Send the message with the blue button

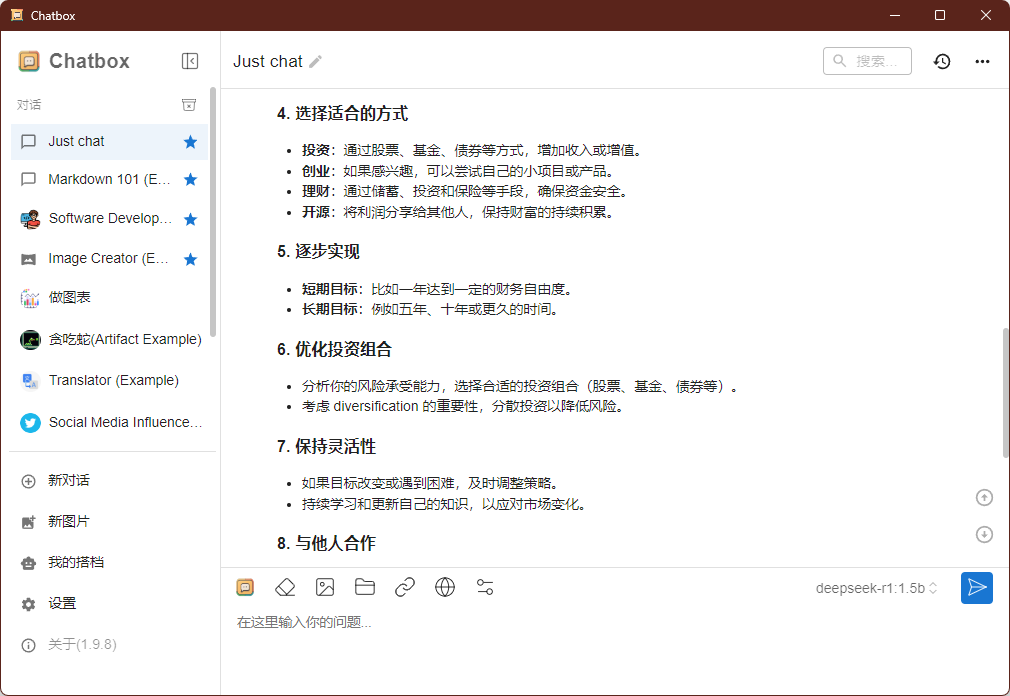(977, 588)
